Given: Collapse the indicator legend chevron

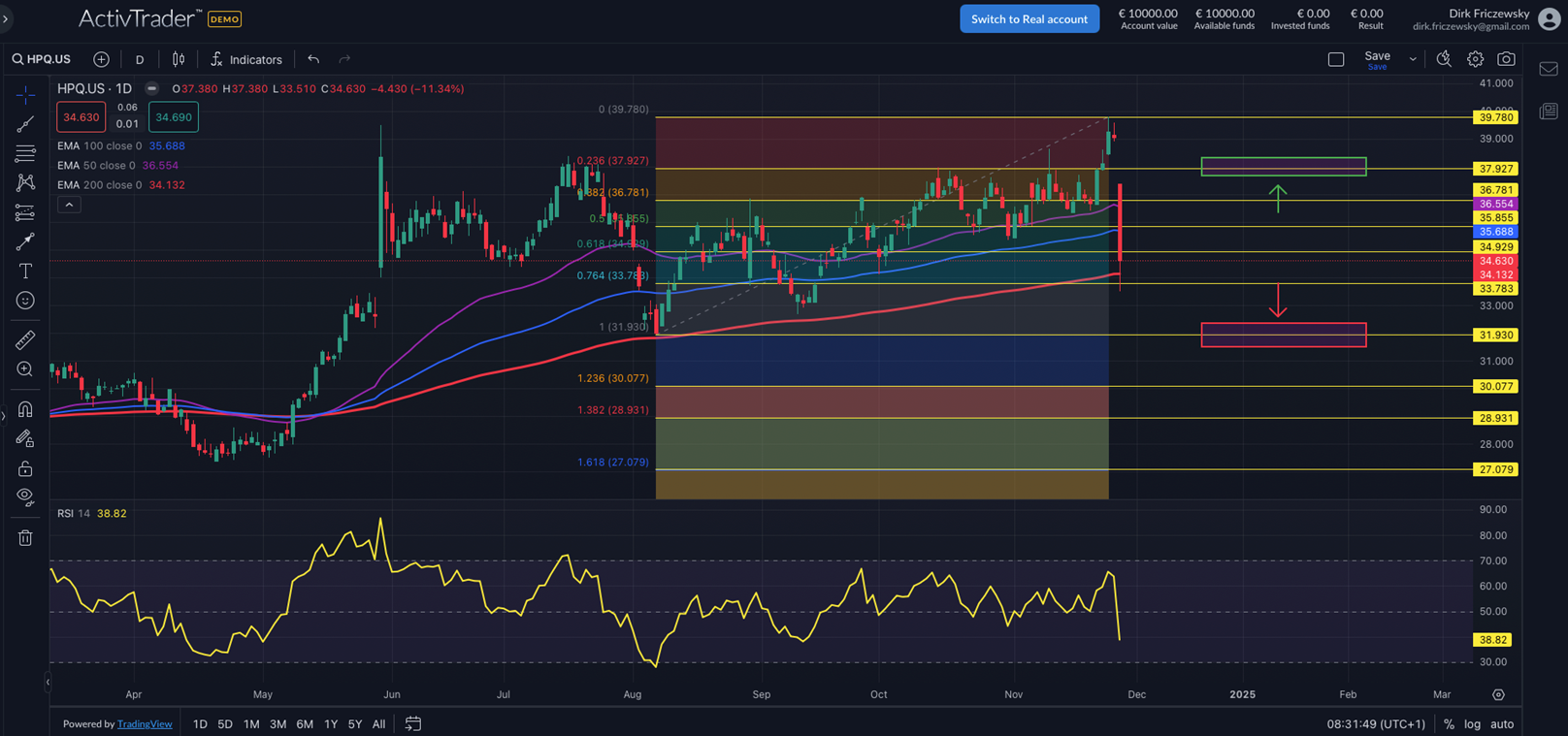Looking at the screenshot, I should pyautogui.click(x=69, y=205).
